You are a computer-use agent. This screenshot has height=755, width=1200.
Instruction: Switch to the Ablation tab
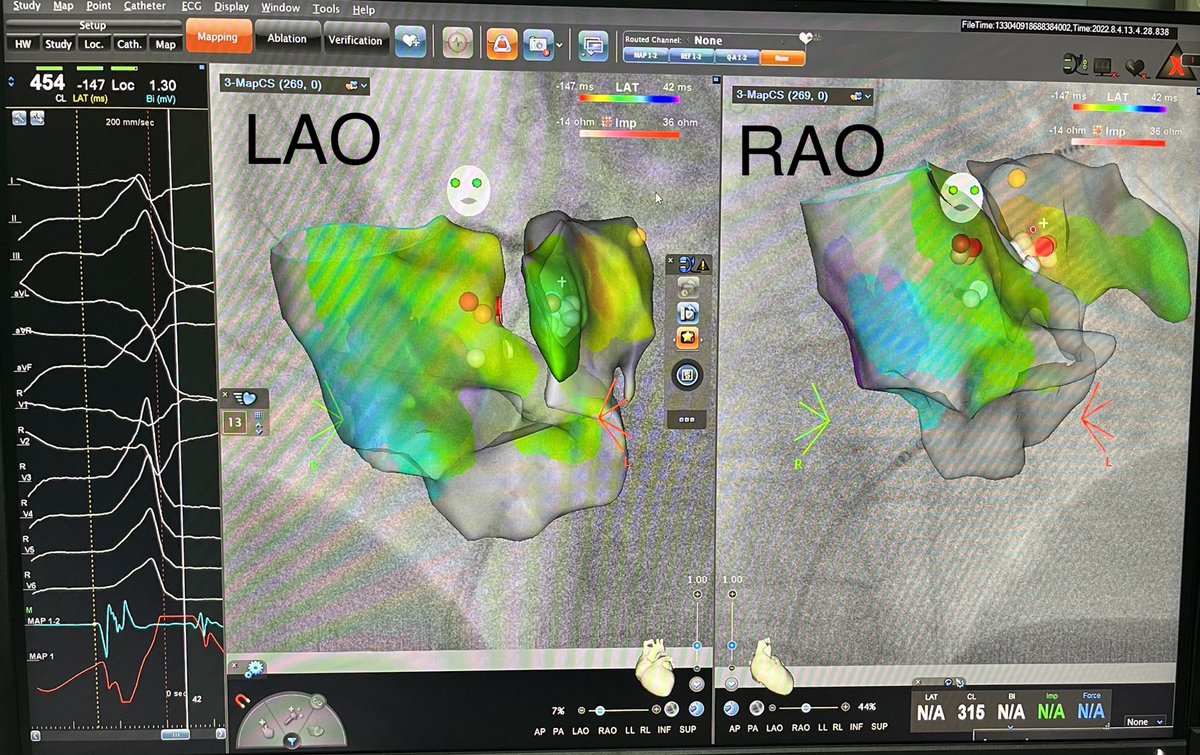[x=287, y=39]
